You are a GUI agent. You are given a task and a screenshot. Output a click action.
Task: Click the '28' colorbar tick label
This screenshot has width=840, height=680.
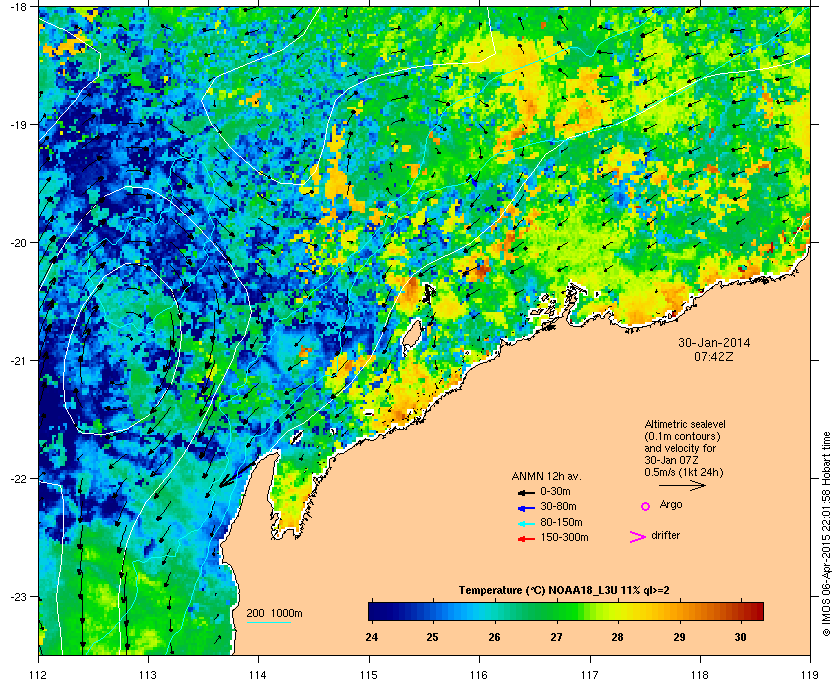618,637
